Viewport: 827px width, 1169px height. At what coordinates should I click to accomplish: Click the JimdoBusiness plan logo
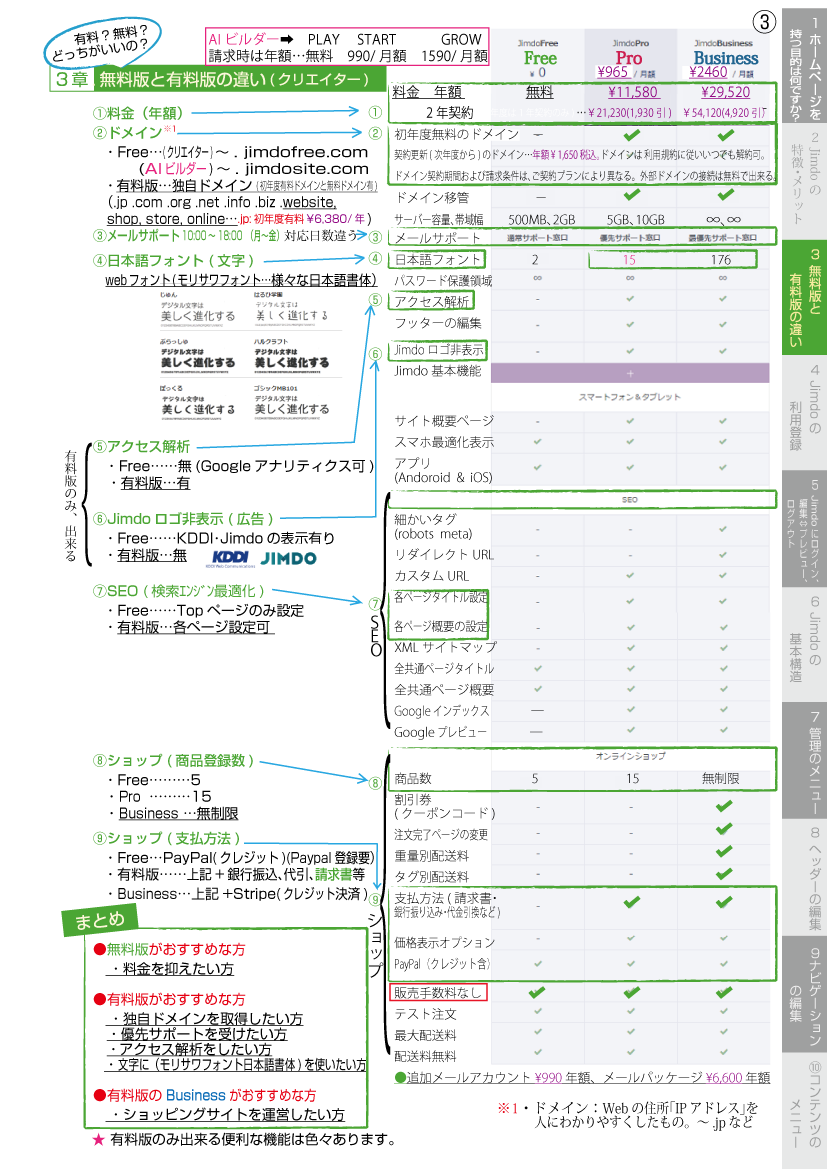724,54
